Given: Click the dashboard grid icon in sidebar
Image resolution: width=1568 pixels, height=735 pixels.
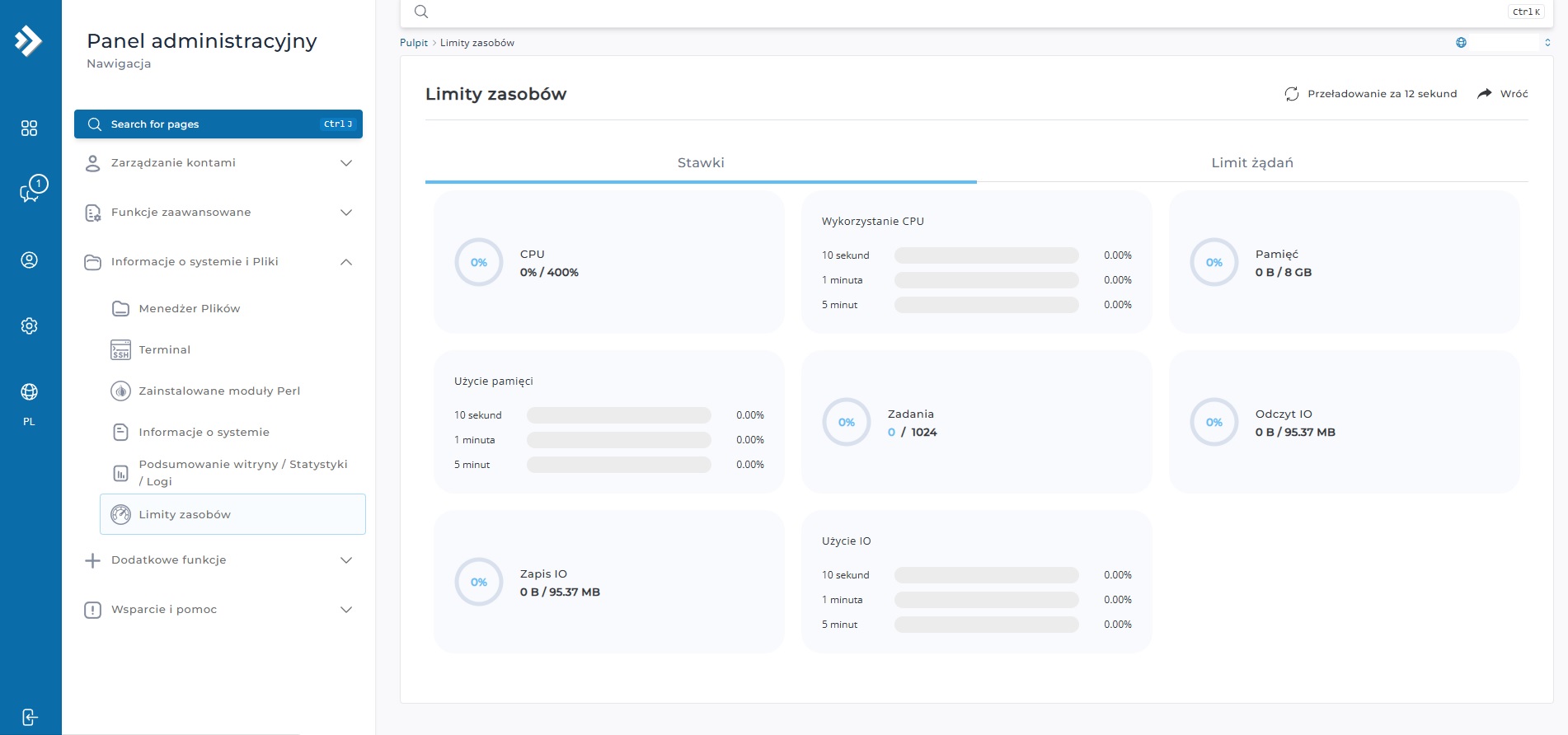Looking at the screenshot, I should [30, 128].
